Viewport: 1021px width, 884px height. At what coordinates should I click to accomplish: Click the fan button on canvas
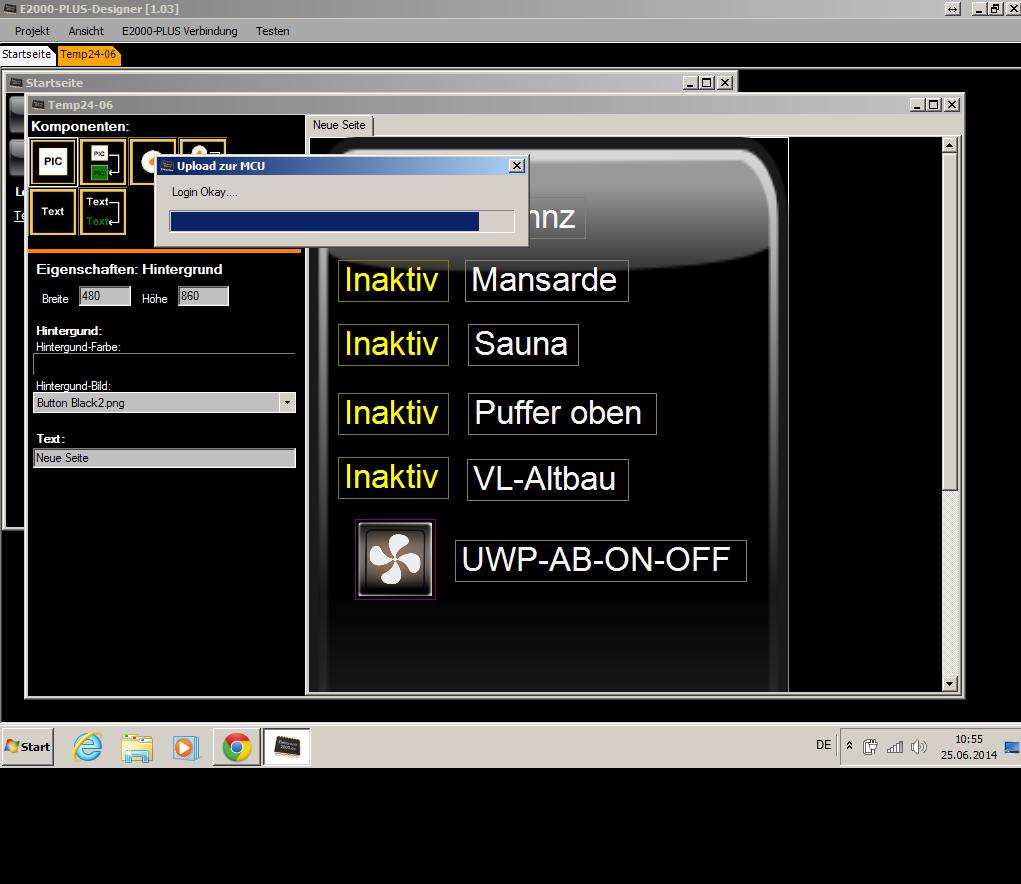[395, 559]
